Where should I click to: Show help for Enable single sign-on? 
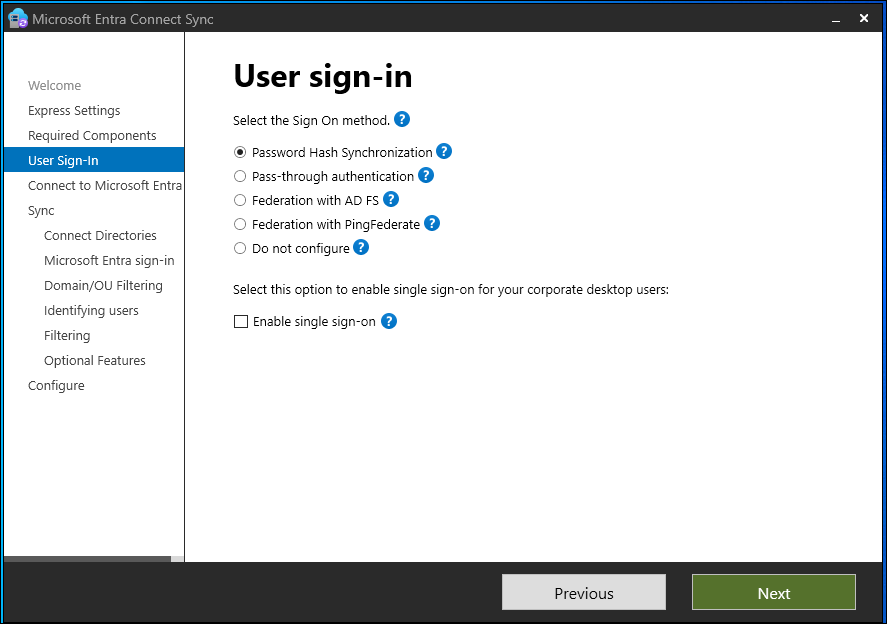pyautogui.click(x=389, y=321)
